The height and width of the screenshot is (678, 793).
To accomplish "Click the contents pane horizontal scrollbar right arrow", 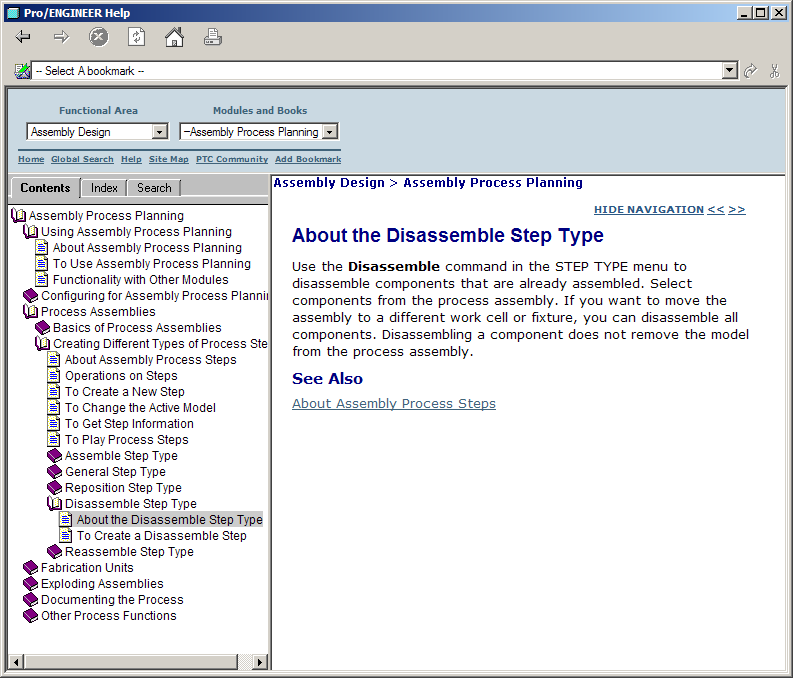I will [260, 662].
